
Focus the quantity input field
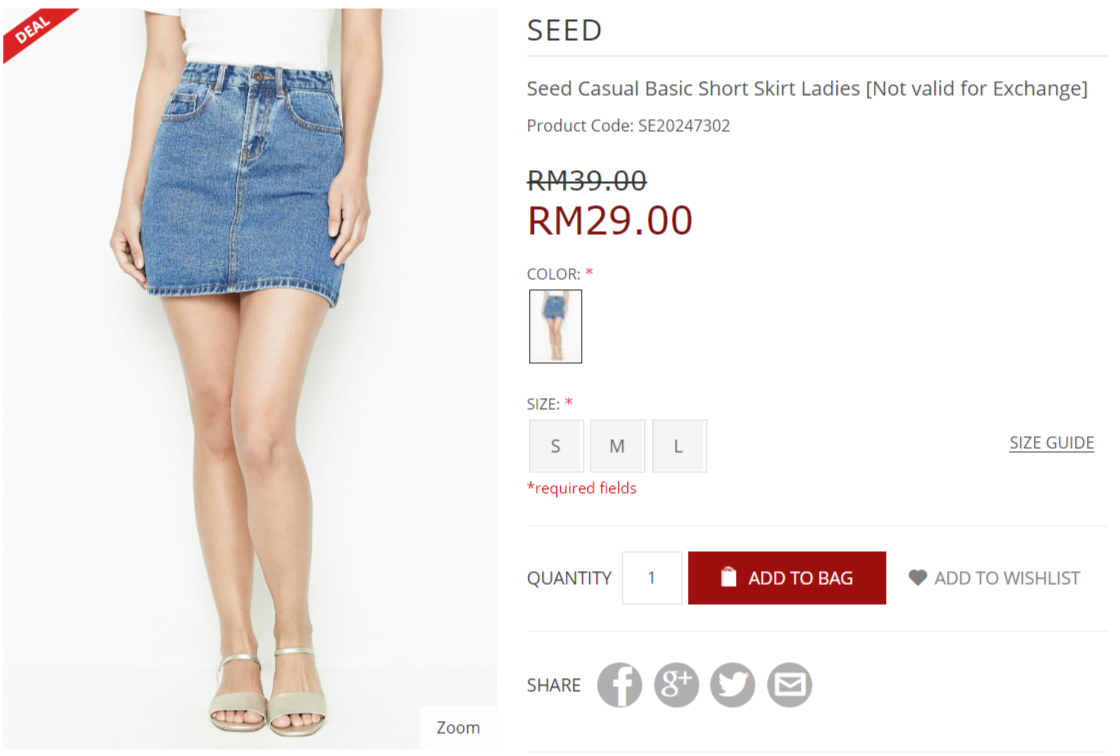pyautogui.click(x=652, y=578)
